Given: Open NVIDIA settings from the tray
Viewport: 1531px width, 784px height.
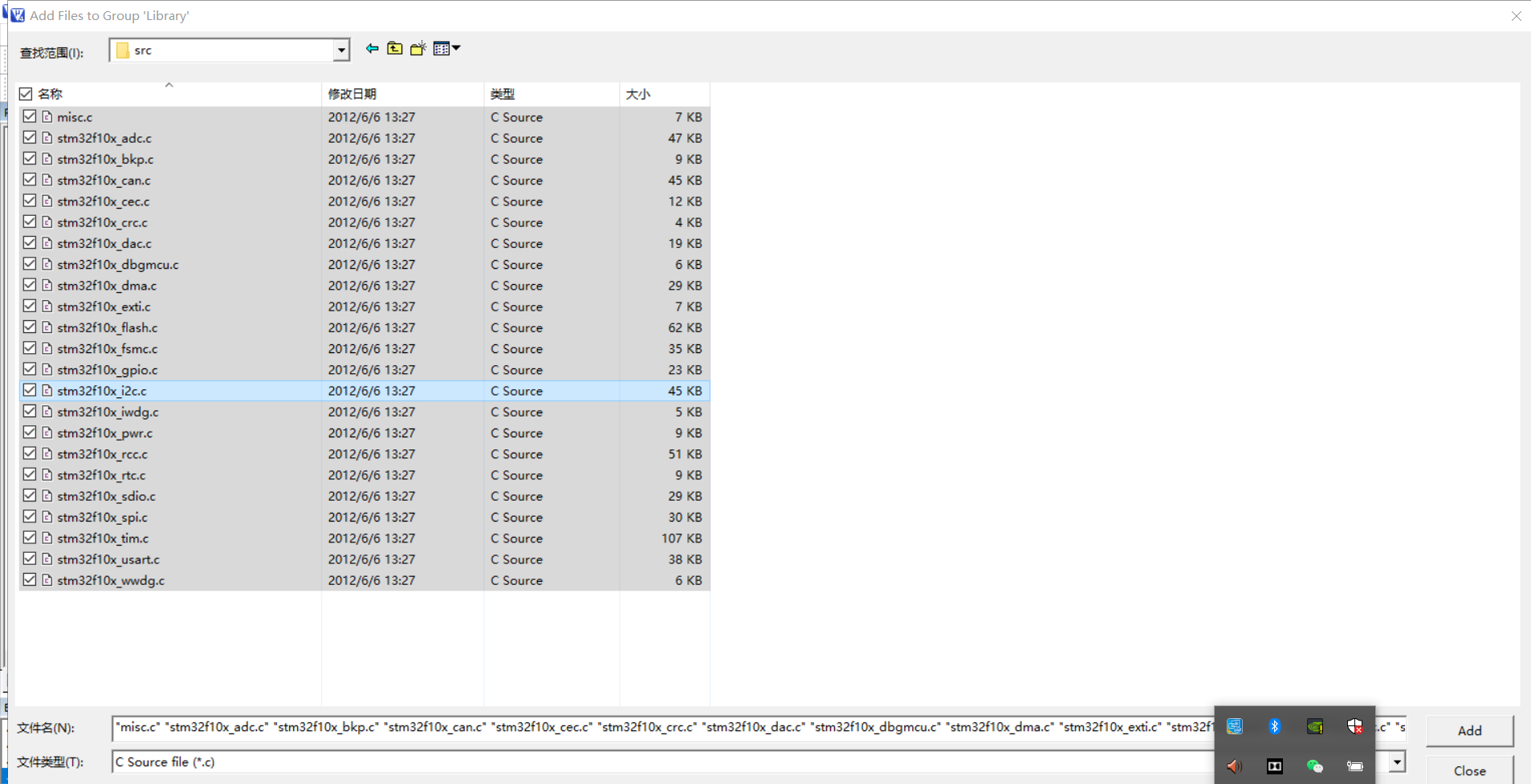Looking at the screenshot, I should click(x=1315, y=726).
